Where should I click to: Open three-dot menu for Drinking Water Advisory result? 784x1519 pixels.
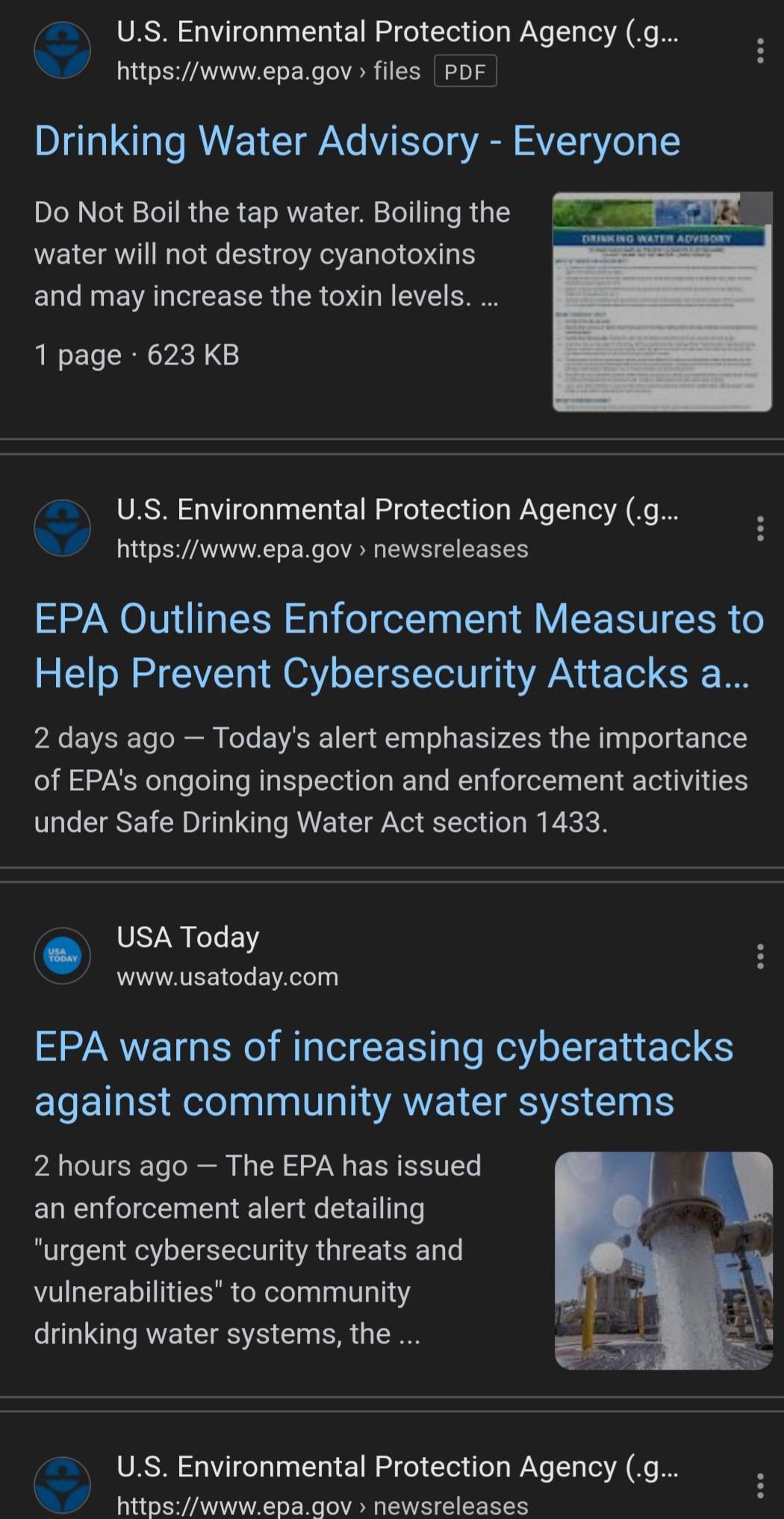[759, 51]
